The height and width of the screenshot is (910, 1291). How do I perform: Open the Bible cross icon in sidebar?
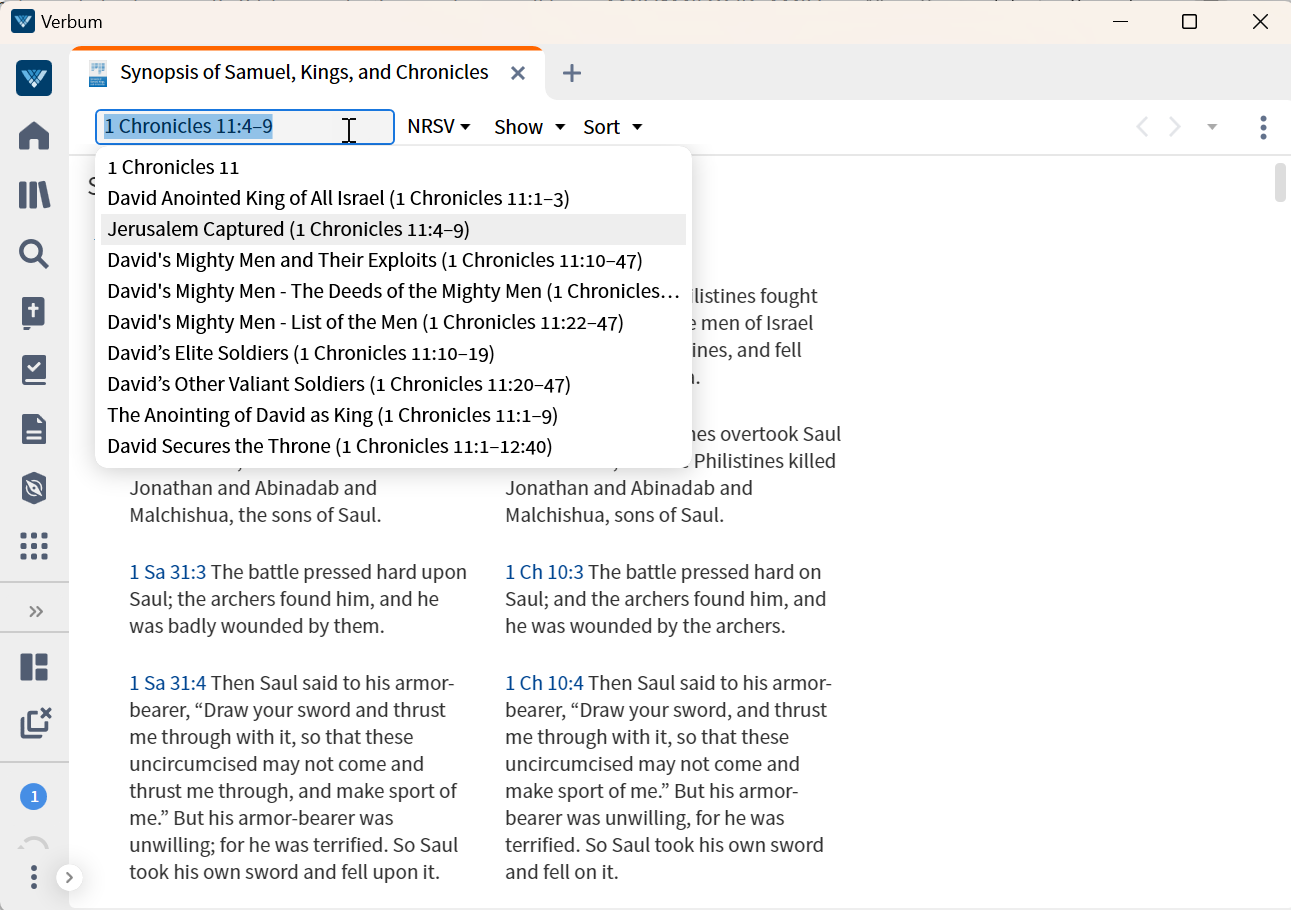(34, 313)
